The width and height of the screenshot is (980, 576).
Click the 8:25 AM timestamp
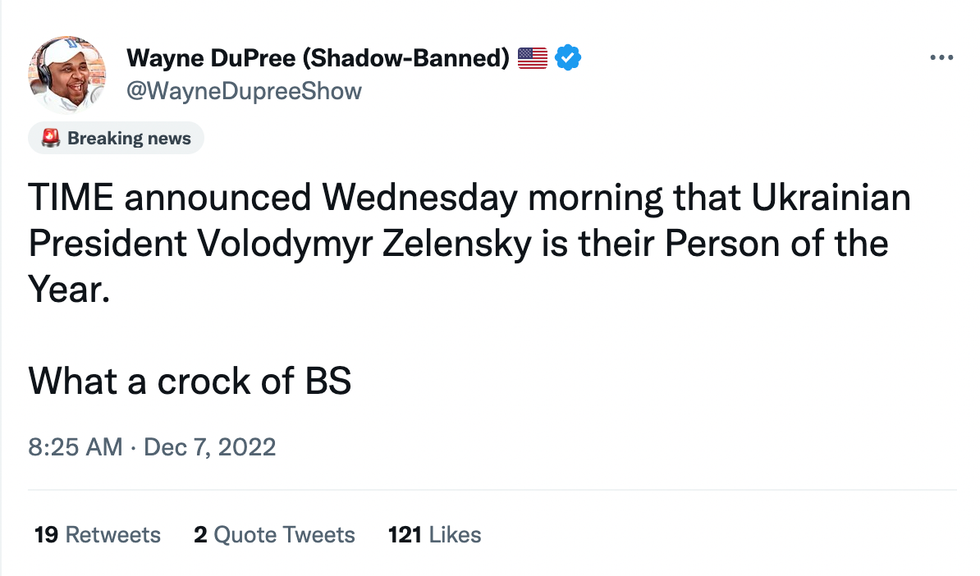tap(75, 446)
